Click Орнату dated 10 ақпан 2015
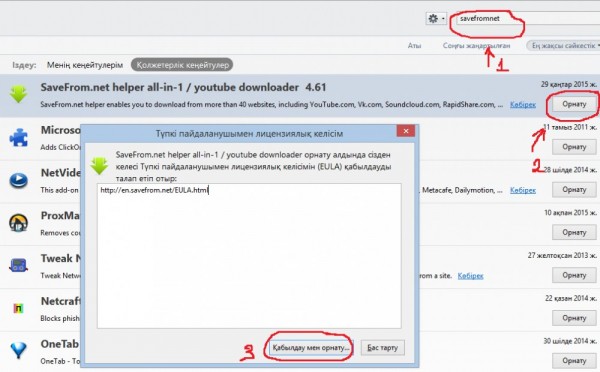600x372 pixels. (x=574, y=232)
